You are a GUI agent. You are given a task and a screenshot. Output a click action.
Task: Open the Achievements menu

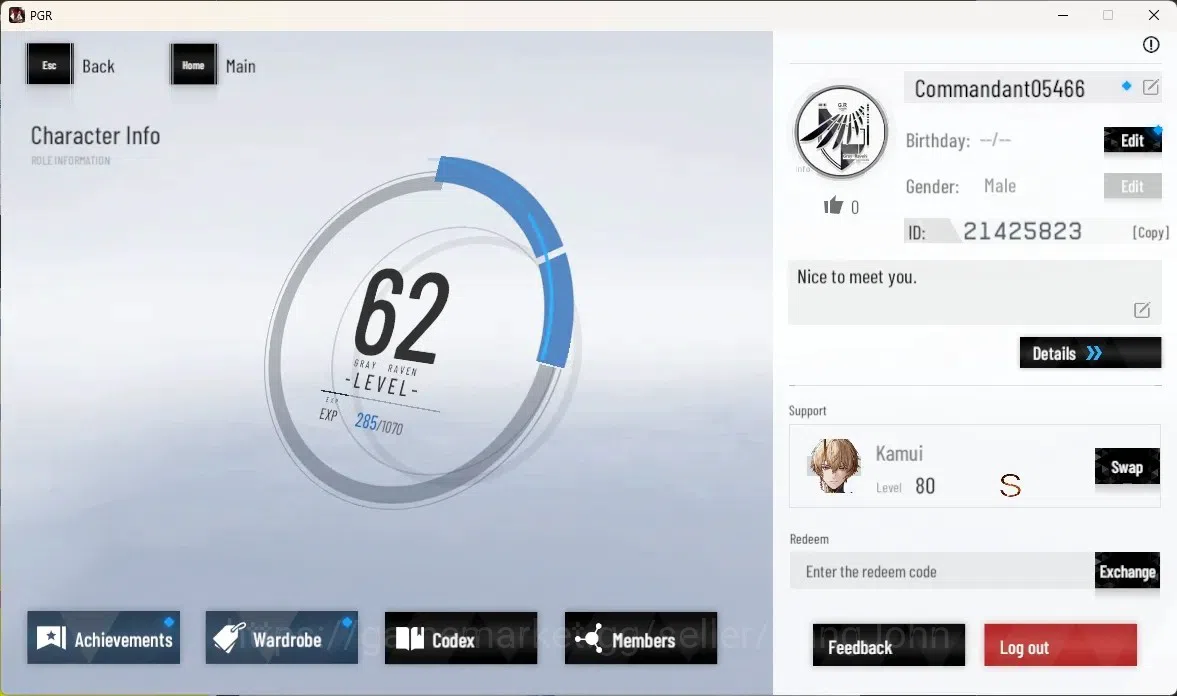(104, 638)
